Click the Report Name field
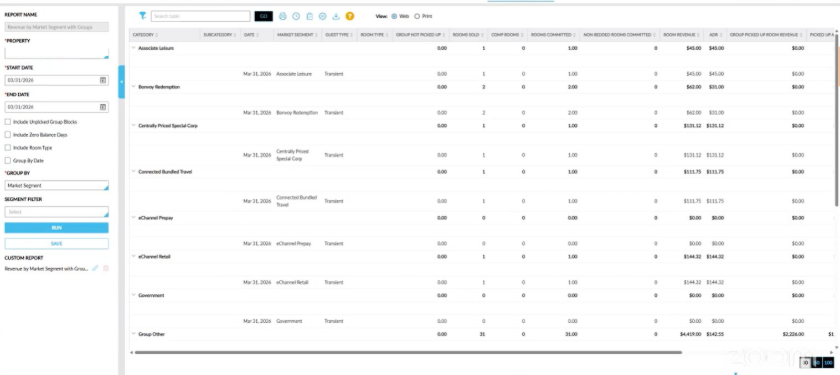840x375 pixels. point(57,27)
